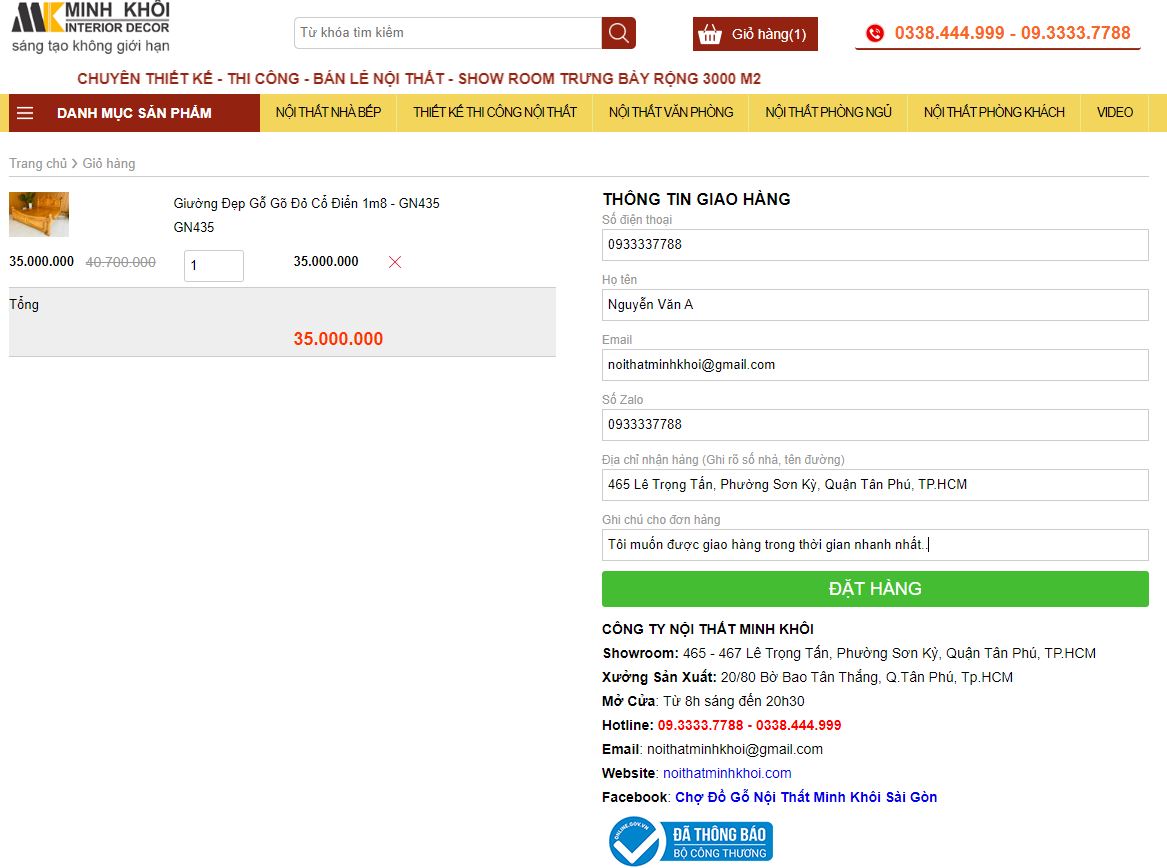Select the Nội Thất Phòng Ngủ menu

[x=828, y=112]
